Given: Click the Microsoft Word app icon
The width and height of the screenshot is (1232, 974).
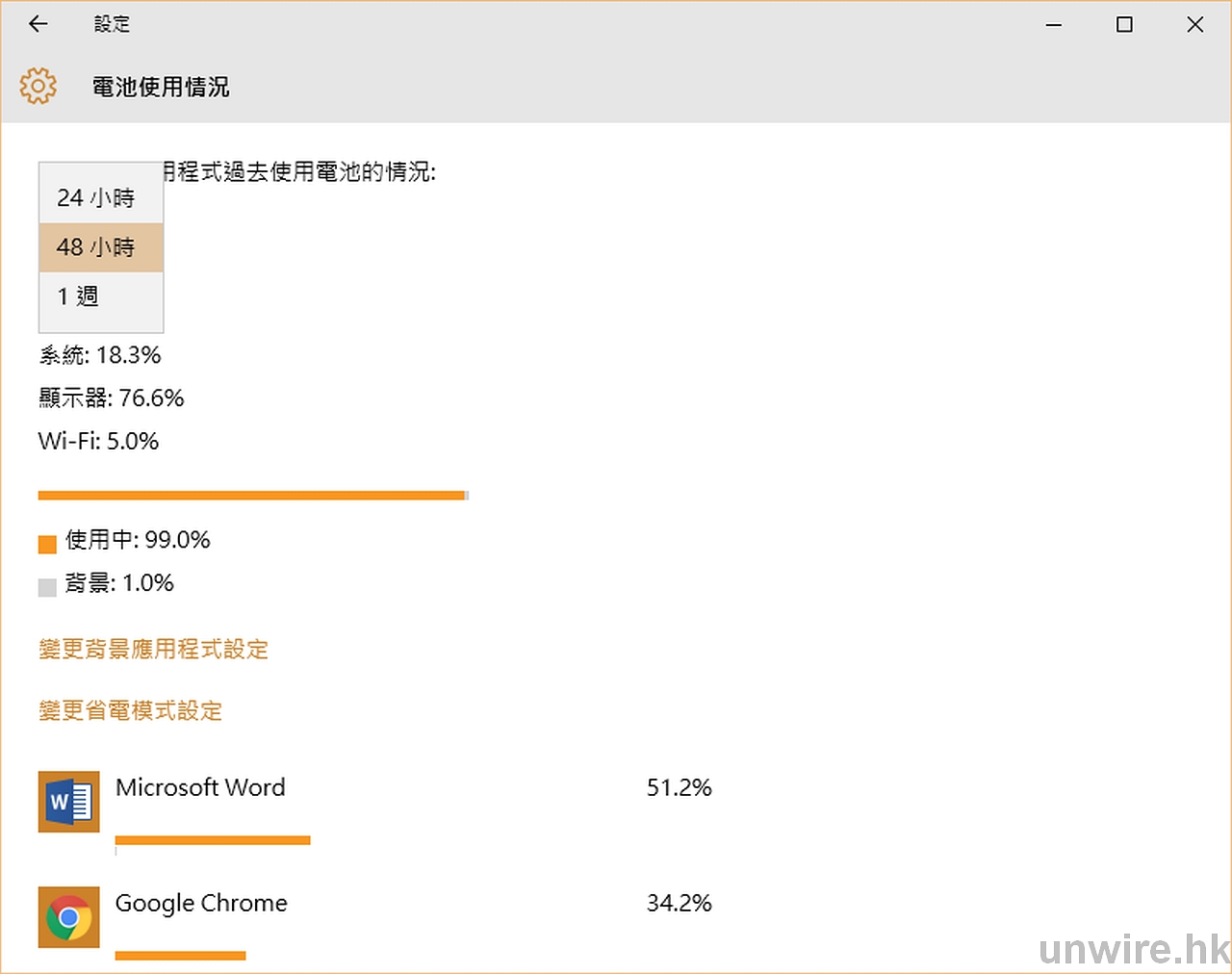Looking at the screenshot, I should (68, 801).
